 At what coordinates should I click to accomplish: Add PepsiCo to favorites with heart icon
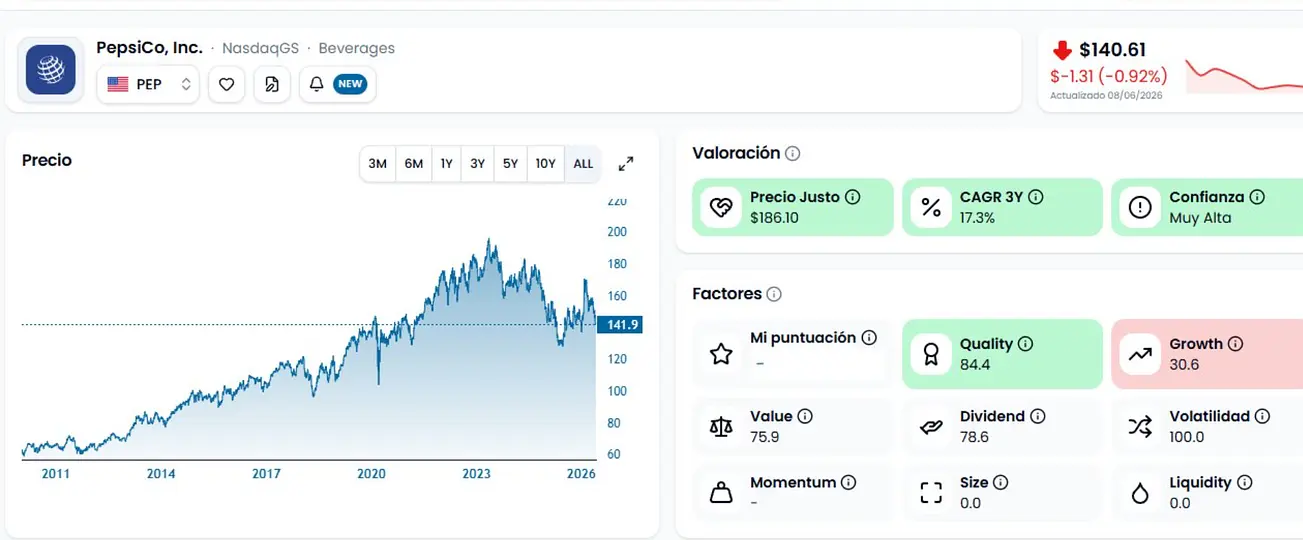[226, 84]
